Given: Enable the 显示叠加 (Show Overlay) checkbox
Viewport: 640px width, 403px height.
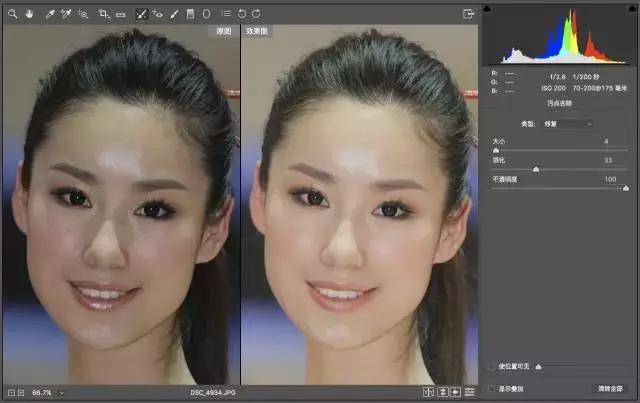Looking at the screenshot, I should (492, 389).
